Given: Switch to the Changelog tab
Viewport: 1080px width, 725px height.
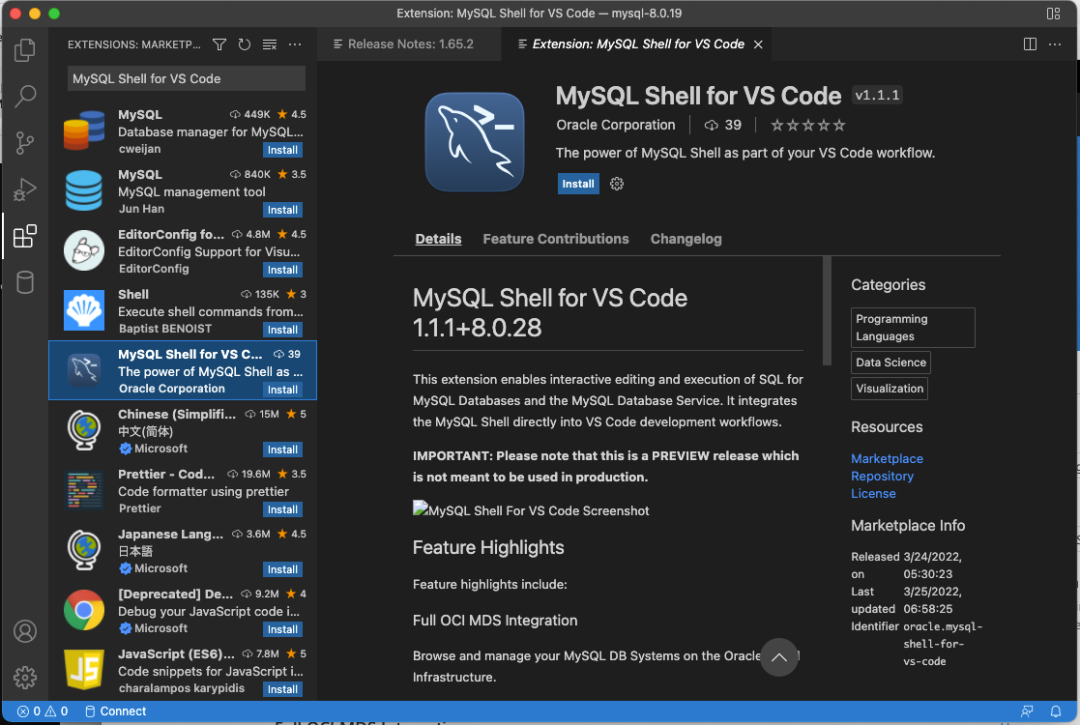Looking at the screenshot, I should tap(686, 239).
